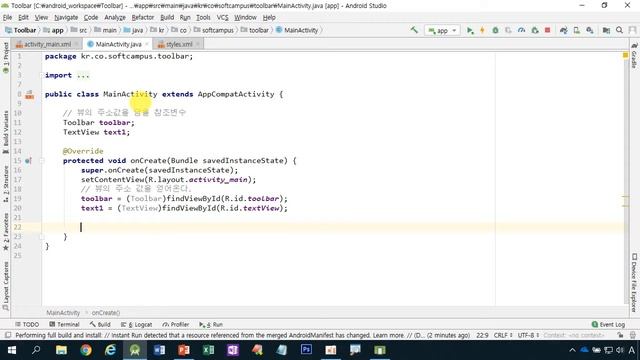This screenshot has width=640, height=360.
Task: Open the Refactor menu
Action: tap(142, 18)
